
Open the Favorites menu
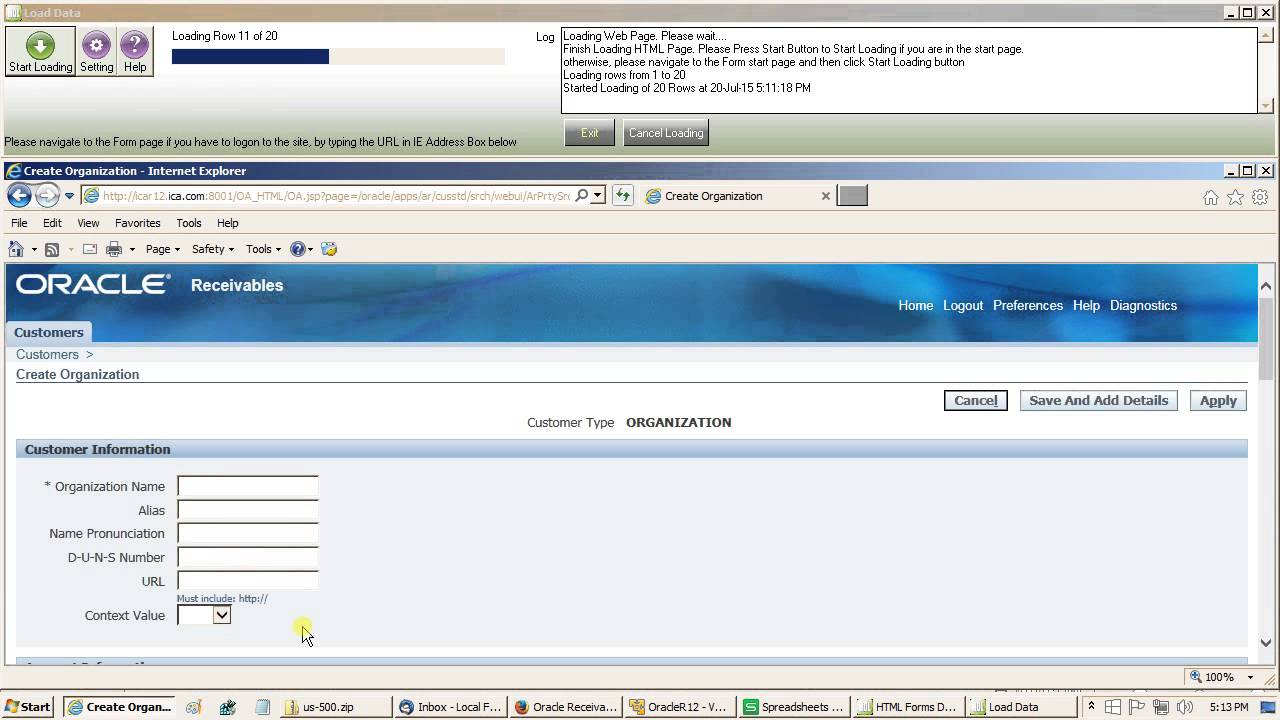(137, 223)
